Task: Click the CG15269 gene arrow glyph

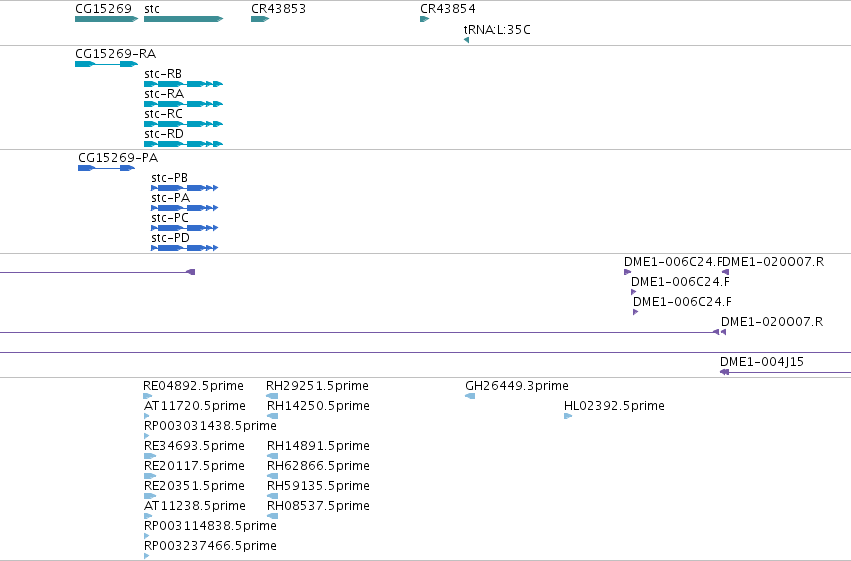Action: click(x=106, y=19)
